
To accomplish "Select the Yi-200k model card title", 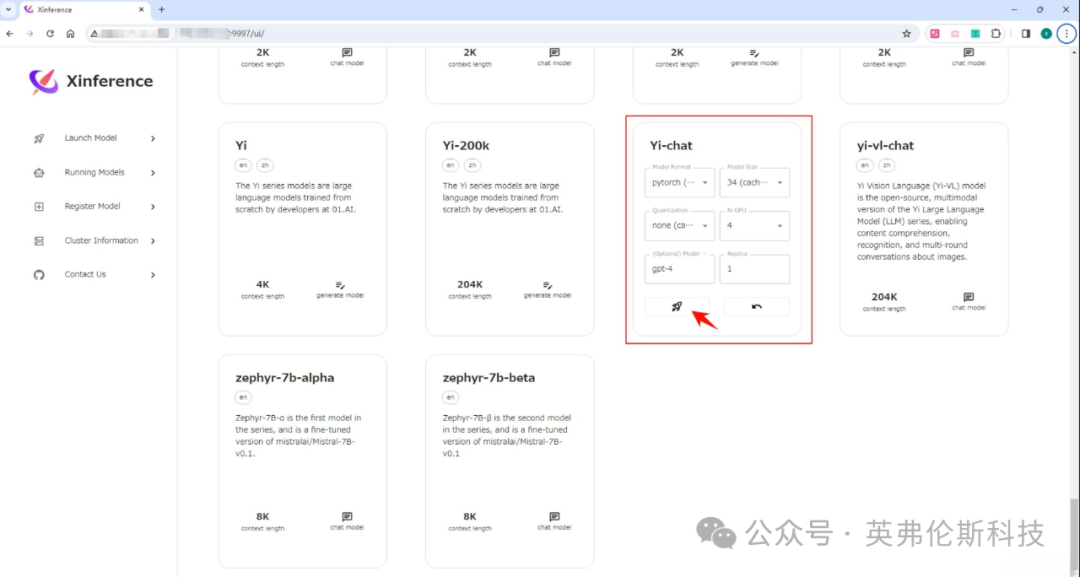I will (466, 145).
